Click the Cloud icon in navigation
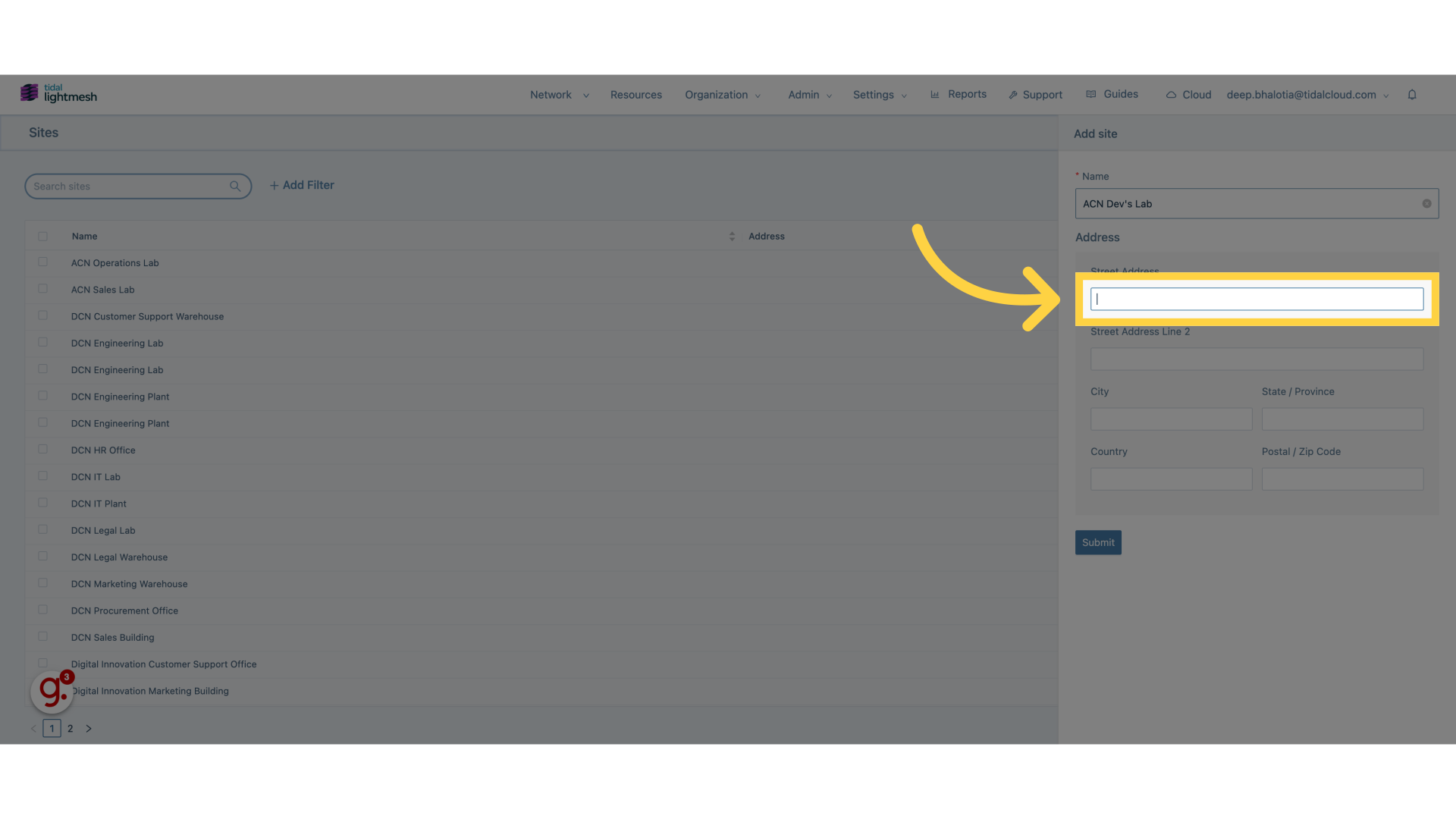1456x819 pixels. 1171,94
